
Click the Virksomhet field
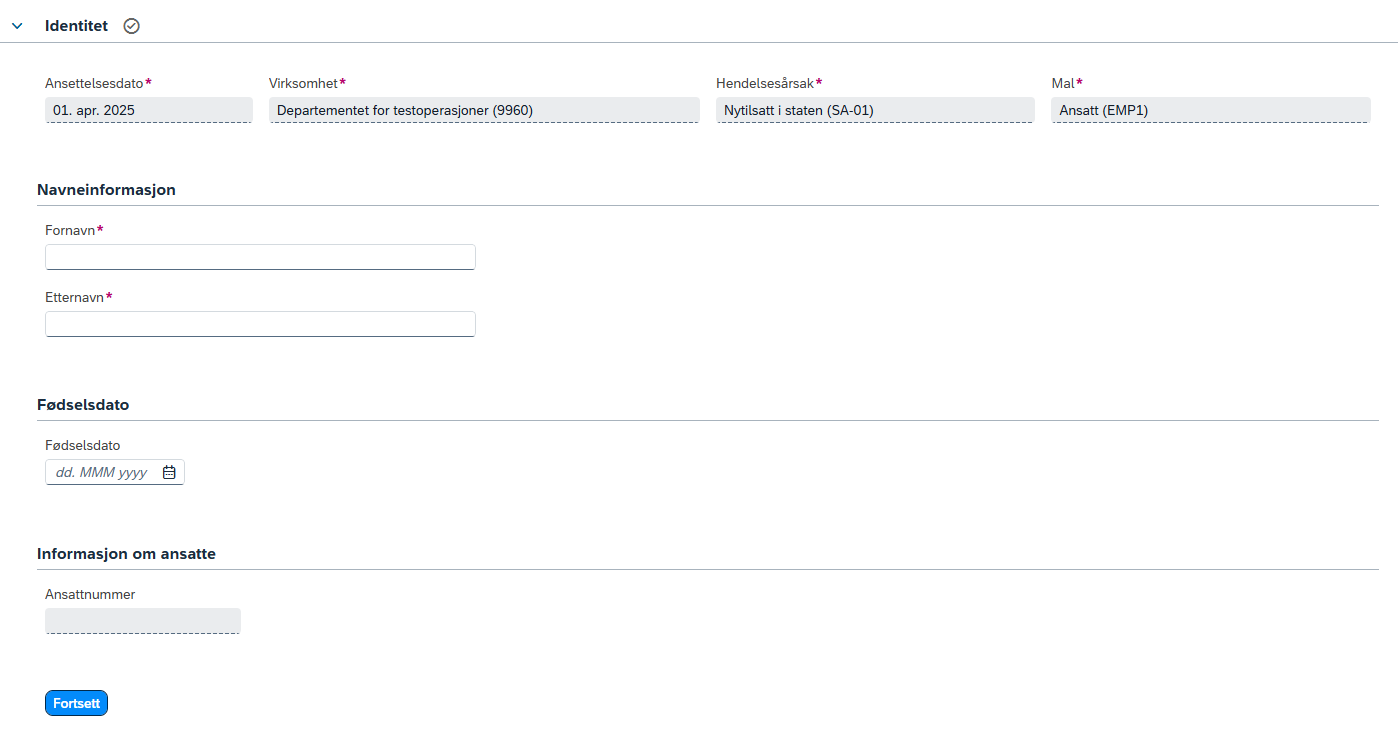484,110
